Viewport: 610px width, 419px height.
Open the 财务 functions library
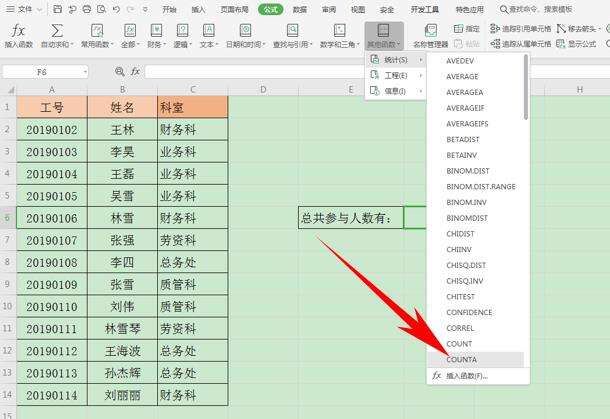(156, 30)
